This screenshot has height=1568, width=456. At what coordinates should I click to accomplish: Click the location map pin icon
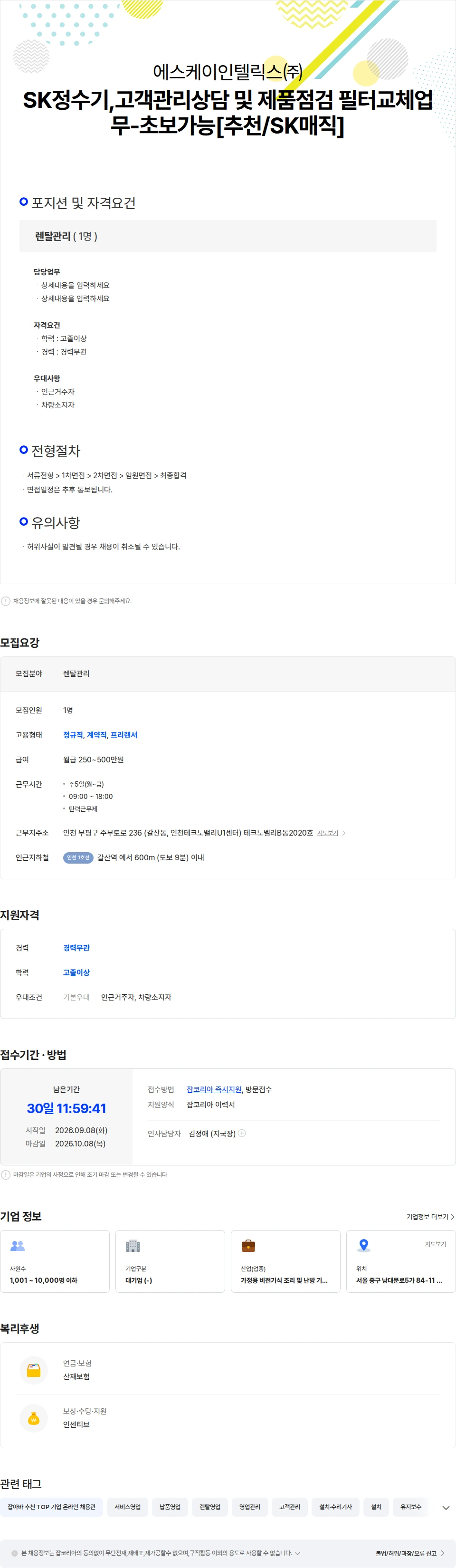pos(363,1245)
